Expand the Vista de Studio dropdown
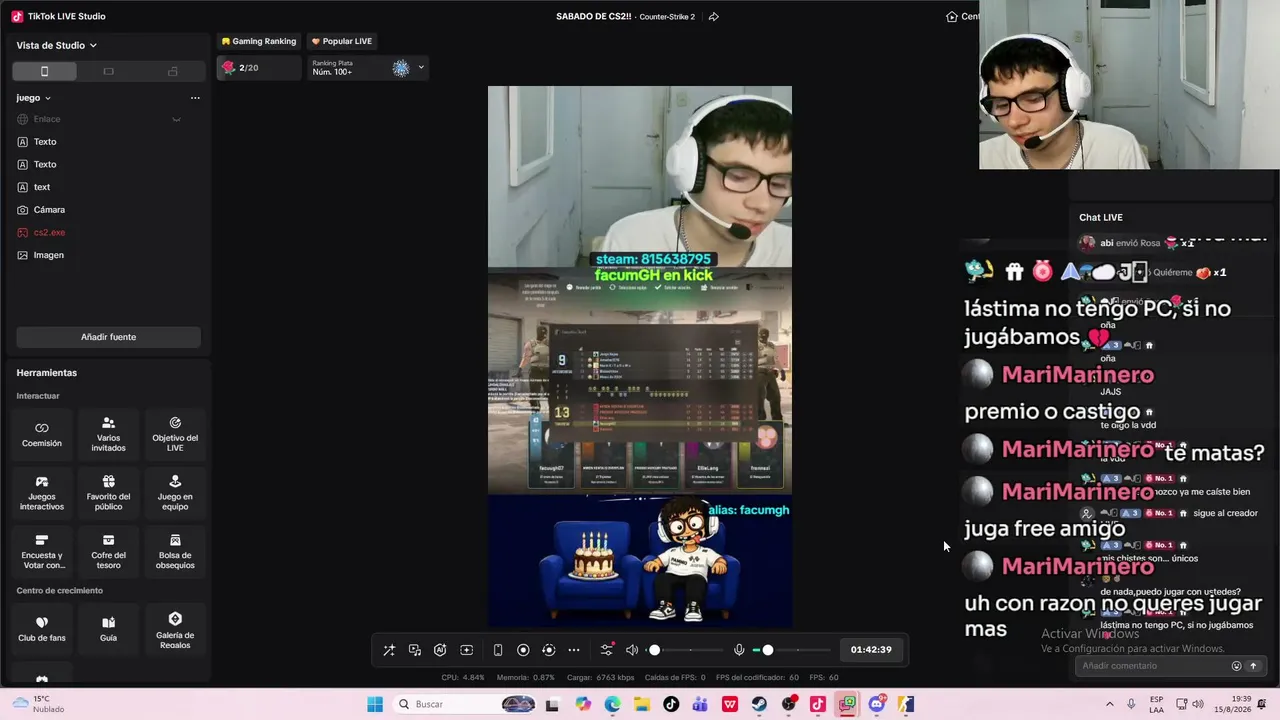 [x=57, y=45]
